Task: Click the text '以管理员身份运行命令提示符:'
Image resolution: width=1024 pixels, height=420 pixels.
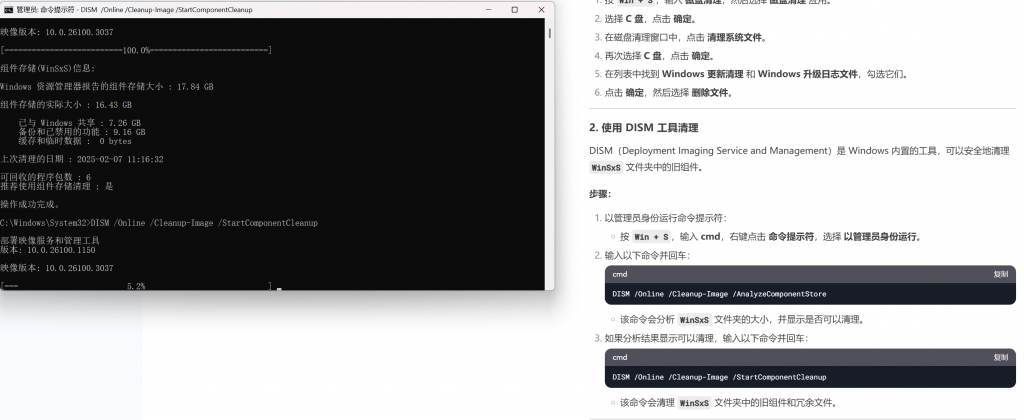Action: pyautogui.click(x=665, y=218)
